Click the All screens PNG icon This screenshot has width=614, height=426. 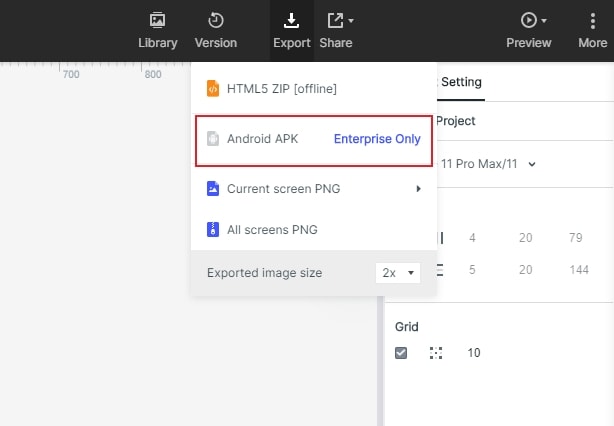pos(212,230)
